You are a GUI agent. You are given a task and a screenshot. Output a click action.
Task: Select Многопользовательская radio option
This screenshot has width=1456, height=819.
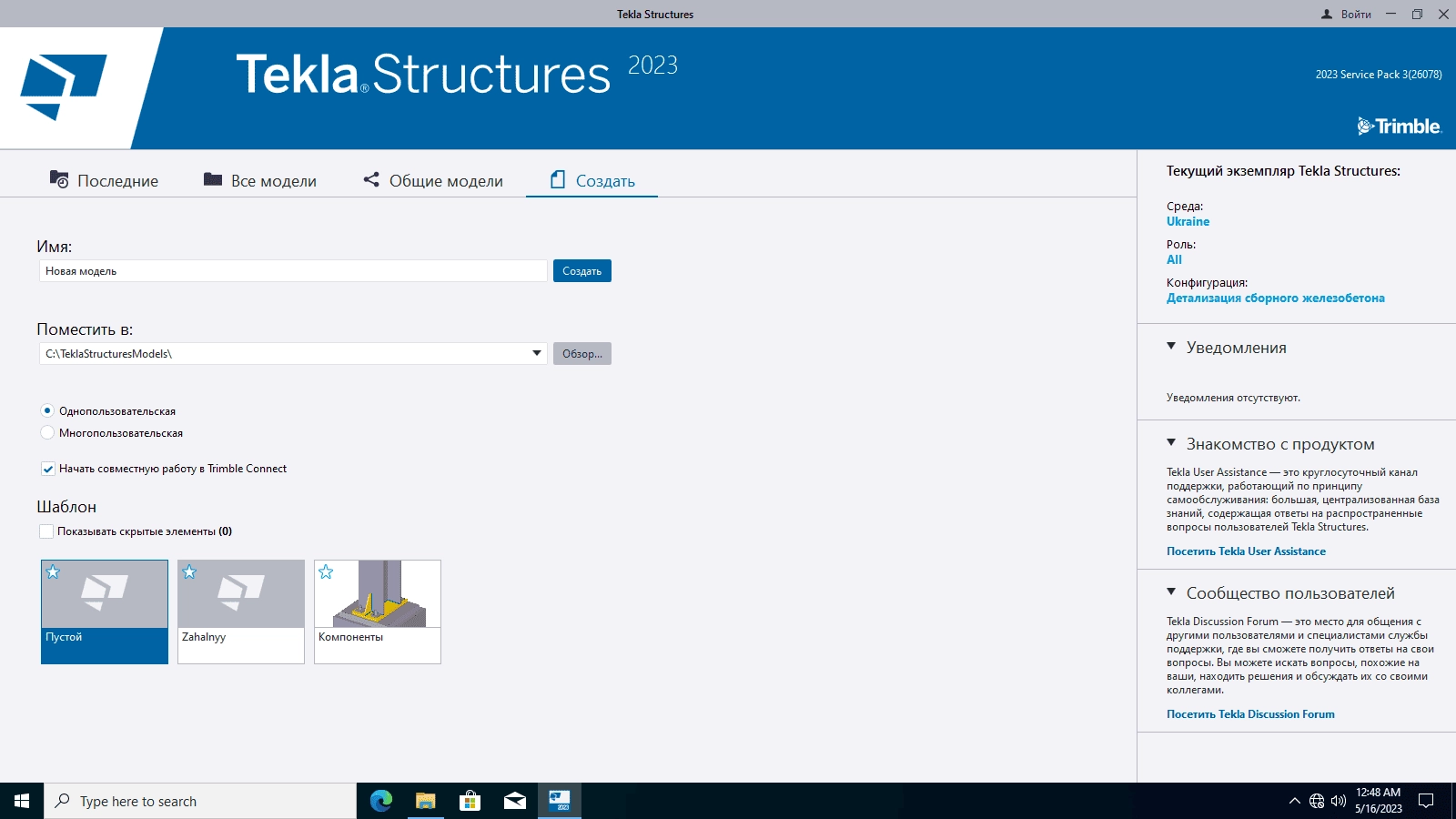pos(47,433)
